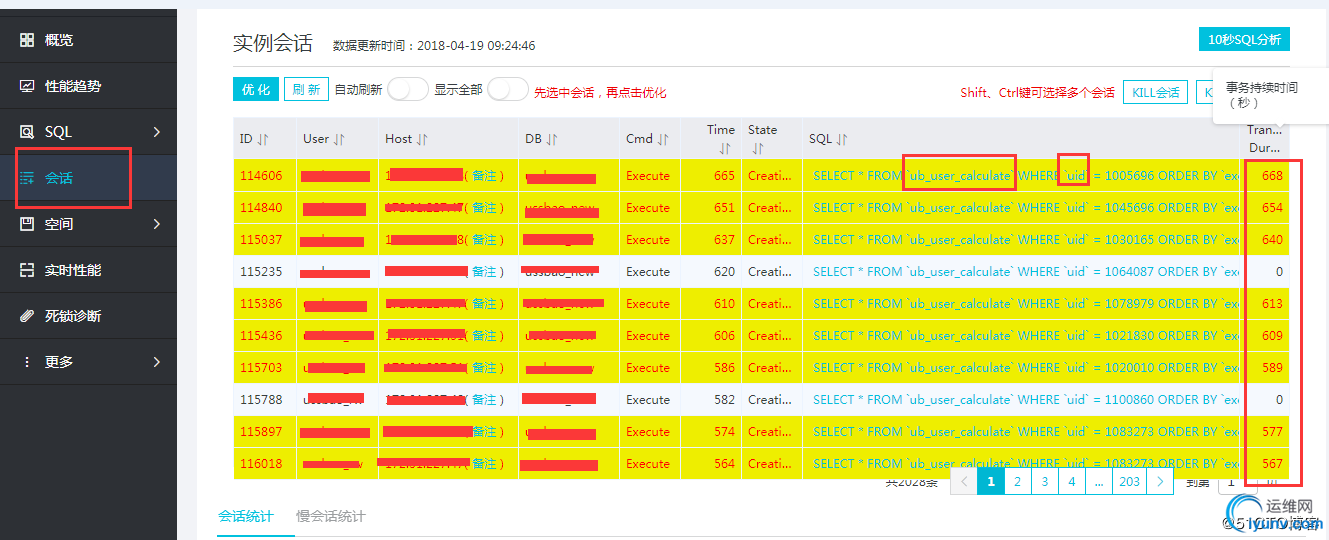
Task: Click the 会话 list icon in sidebar
Action: (x=27, y=178)
